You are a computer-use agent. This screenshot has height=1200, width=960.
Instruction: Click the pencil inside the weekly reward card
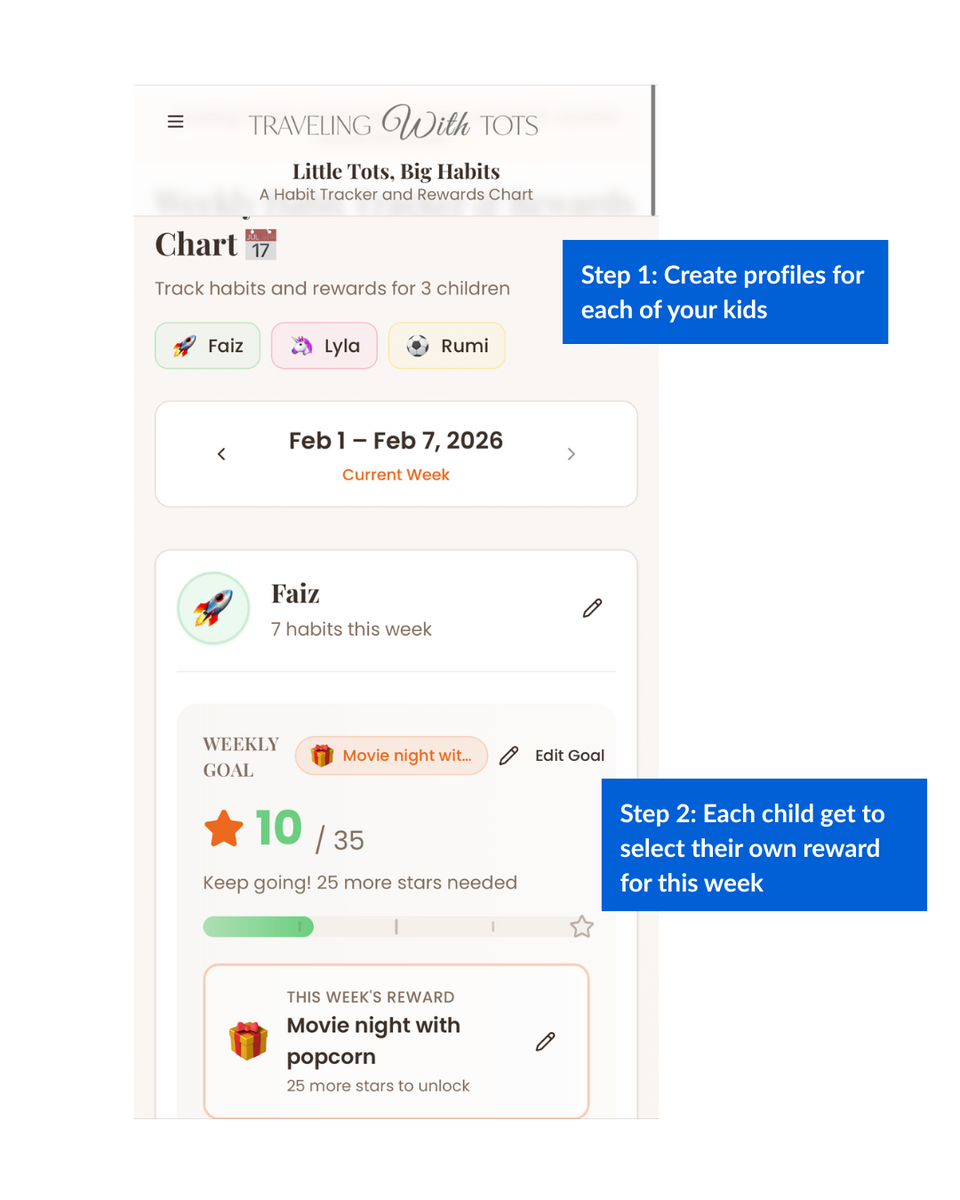tap(546, 1041)
